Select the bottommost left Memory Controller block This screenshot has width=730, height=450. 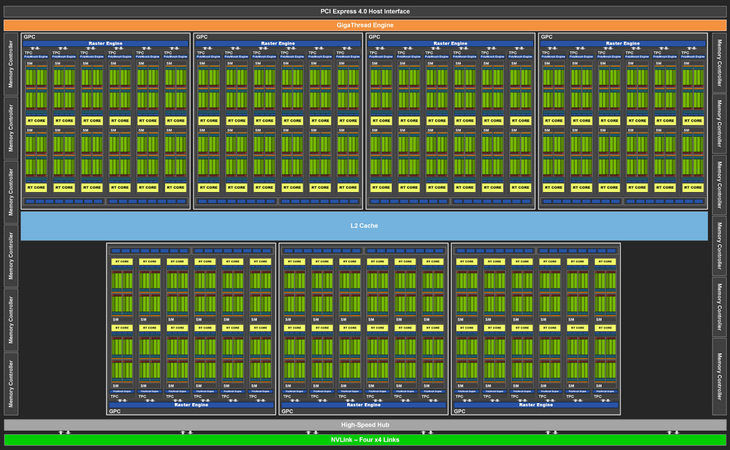(x=11, y=383)
